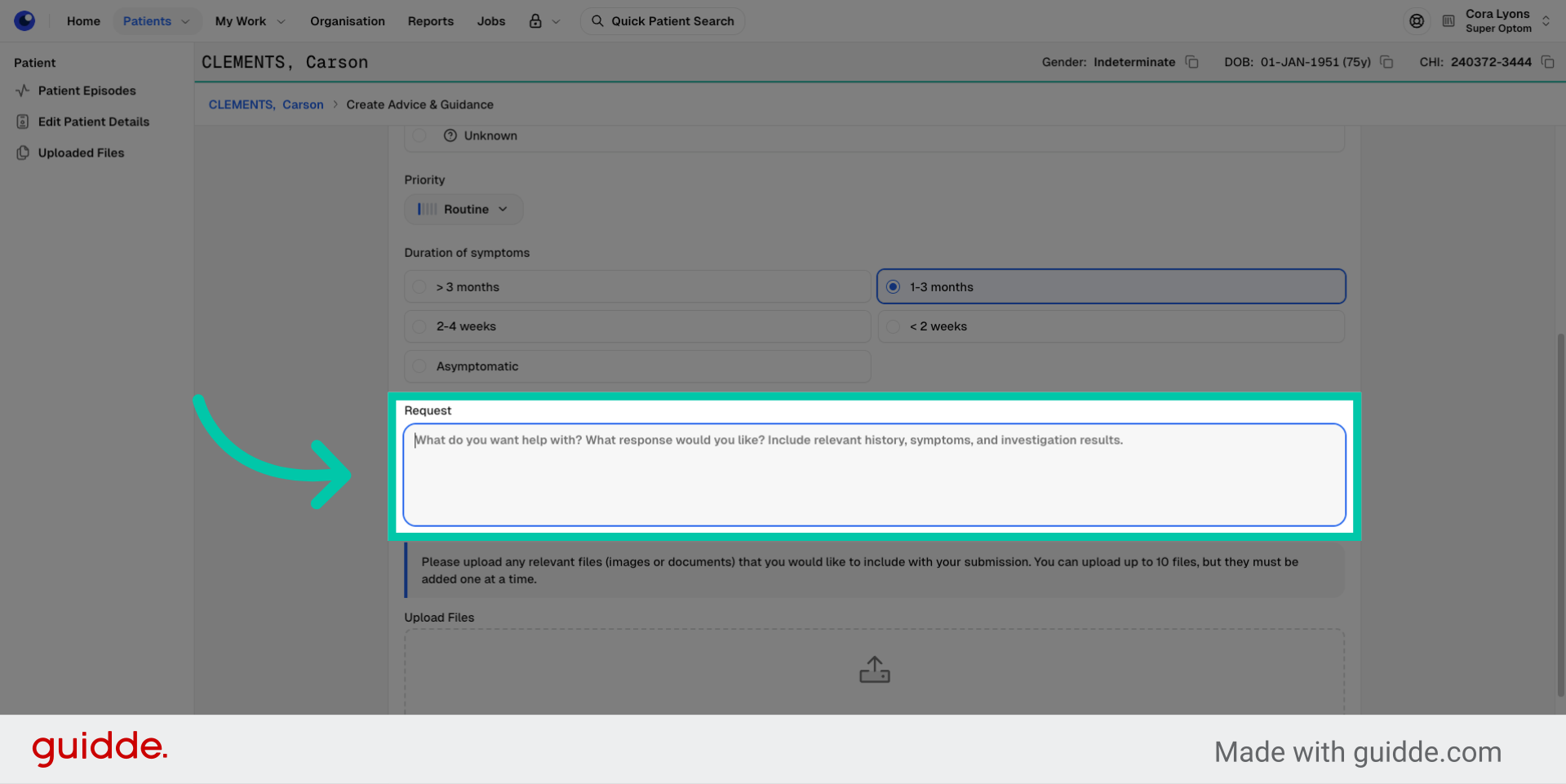Click the Patient Episodes pulse icon
Viewport: 1566px width, 784px height.
tap(23, 91)
